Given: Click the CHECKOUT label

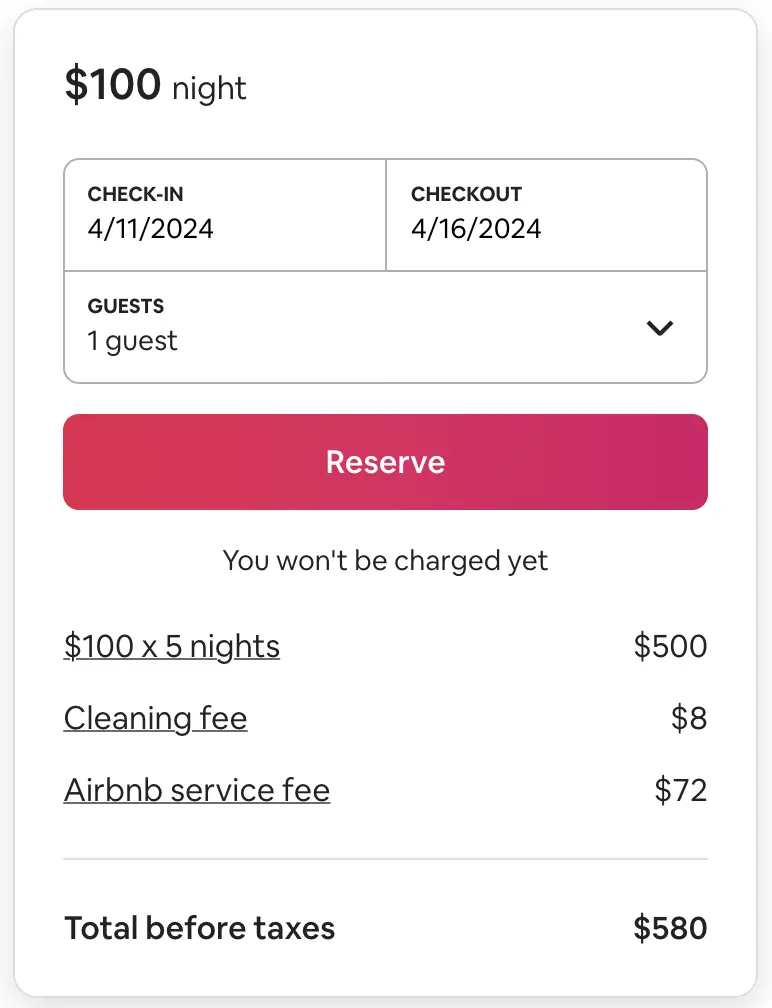Looking at the screenshot, I should (466, 194).
